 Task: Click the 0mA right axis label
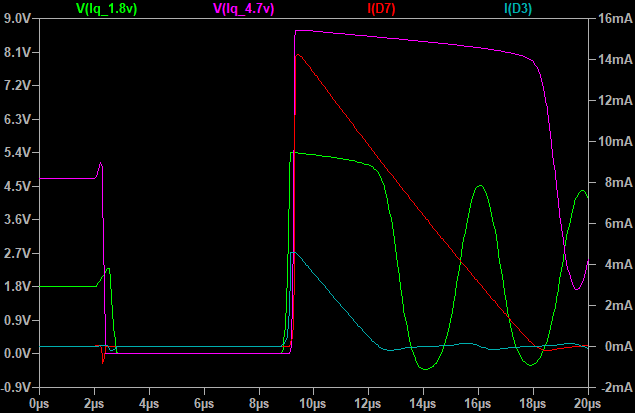(618, 347)
